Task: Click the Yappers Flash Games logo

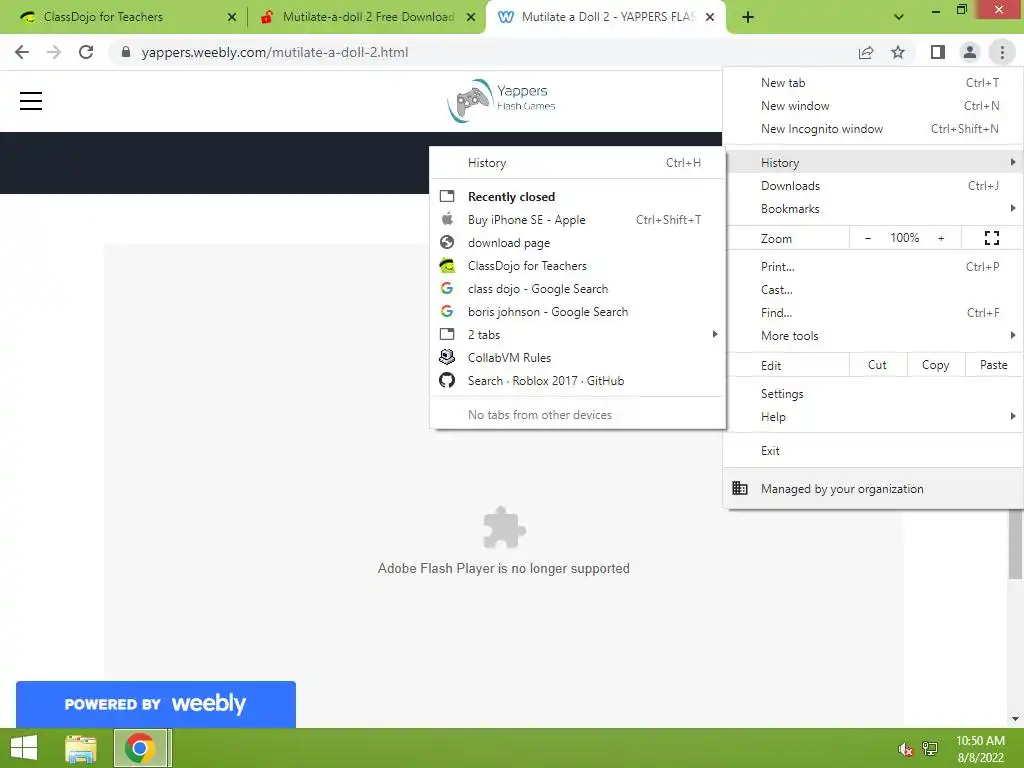Action: tap(502, 100)
